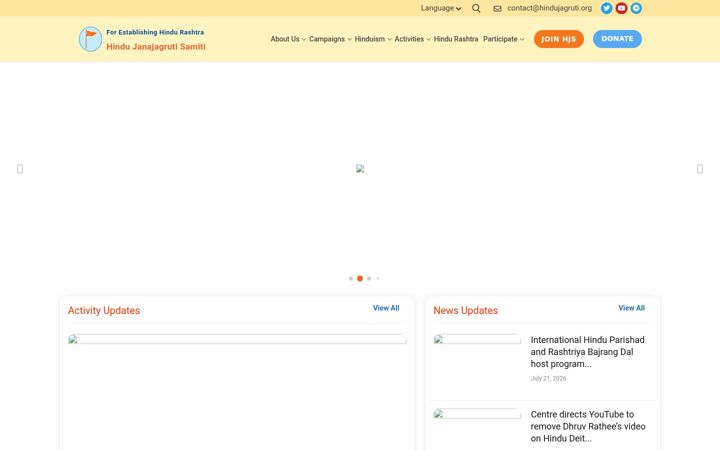The image size is (720, 450).
Task: Open the Twitter social icon
Action: click(x=607, y=8)
